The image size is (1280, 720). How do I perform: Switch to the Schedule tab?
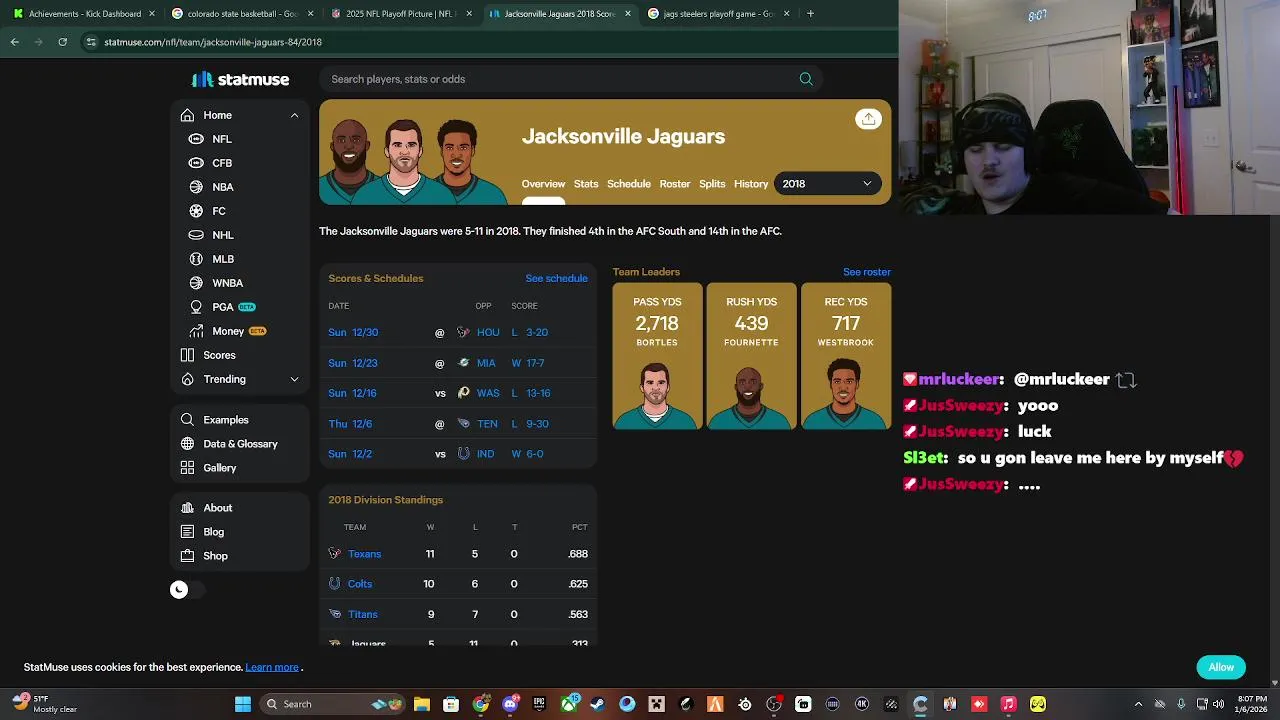pyautogui.click(x=629, y=184)
